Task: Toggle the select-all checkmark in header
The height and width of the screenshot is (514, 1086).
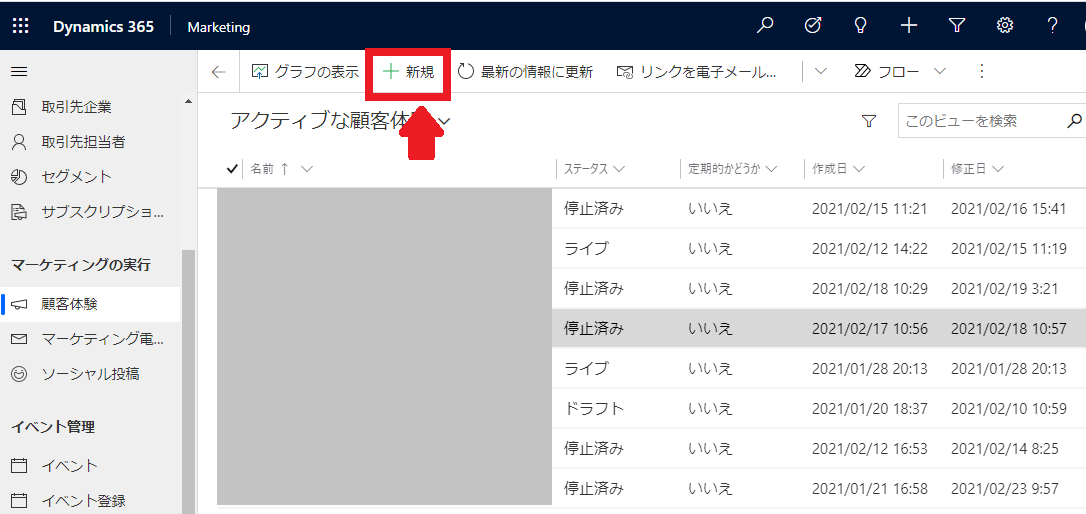Action: tap(232, 169)
